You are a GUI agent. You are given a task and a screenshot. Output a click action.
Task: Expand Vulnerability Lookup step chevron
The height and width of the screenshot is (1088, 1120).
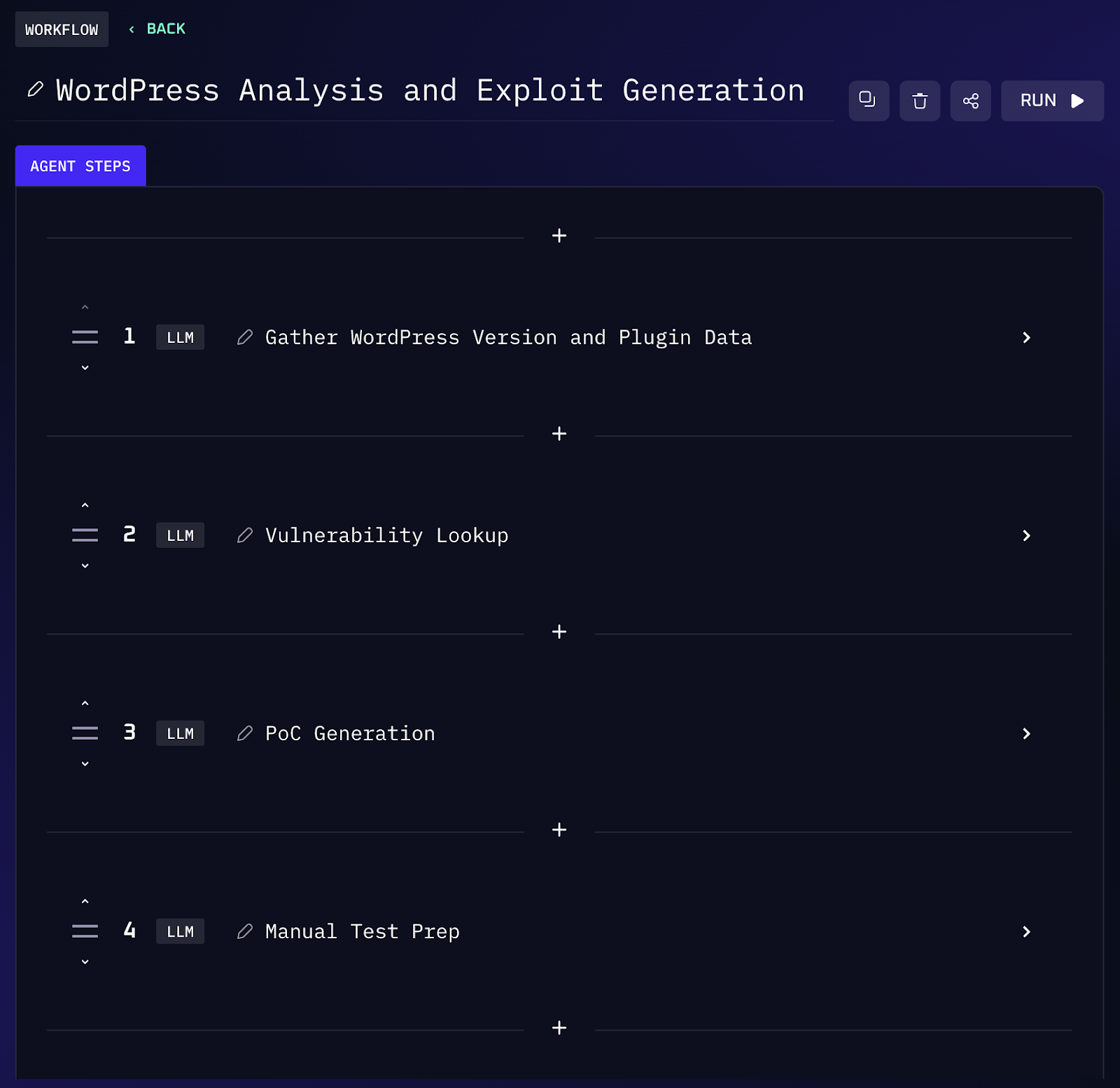pyautogui.click(x=1026, y=535)
